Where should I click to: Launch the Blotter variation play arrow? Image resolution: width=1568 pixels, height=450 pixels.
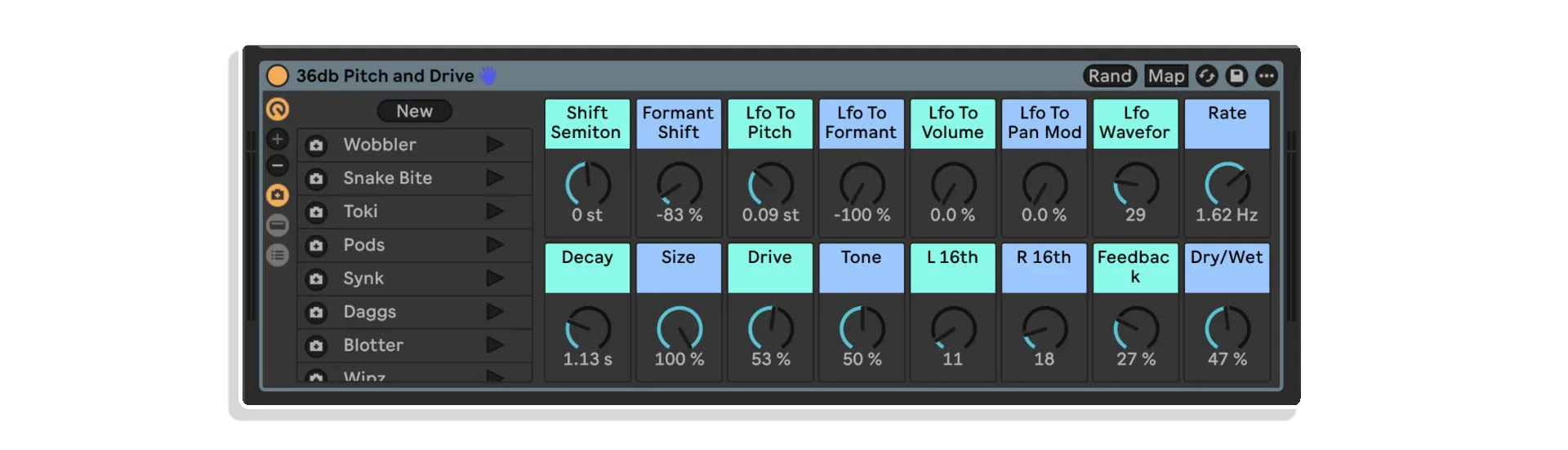point(495,345)
